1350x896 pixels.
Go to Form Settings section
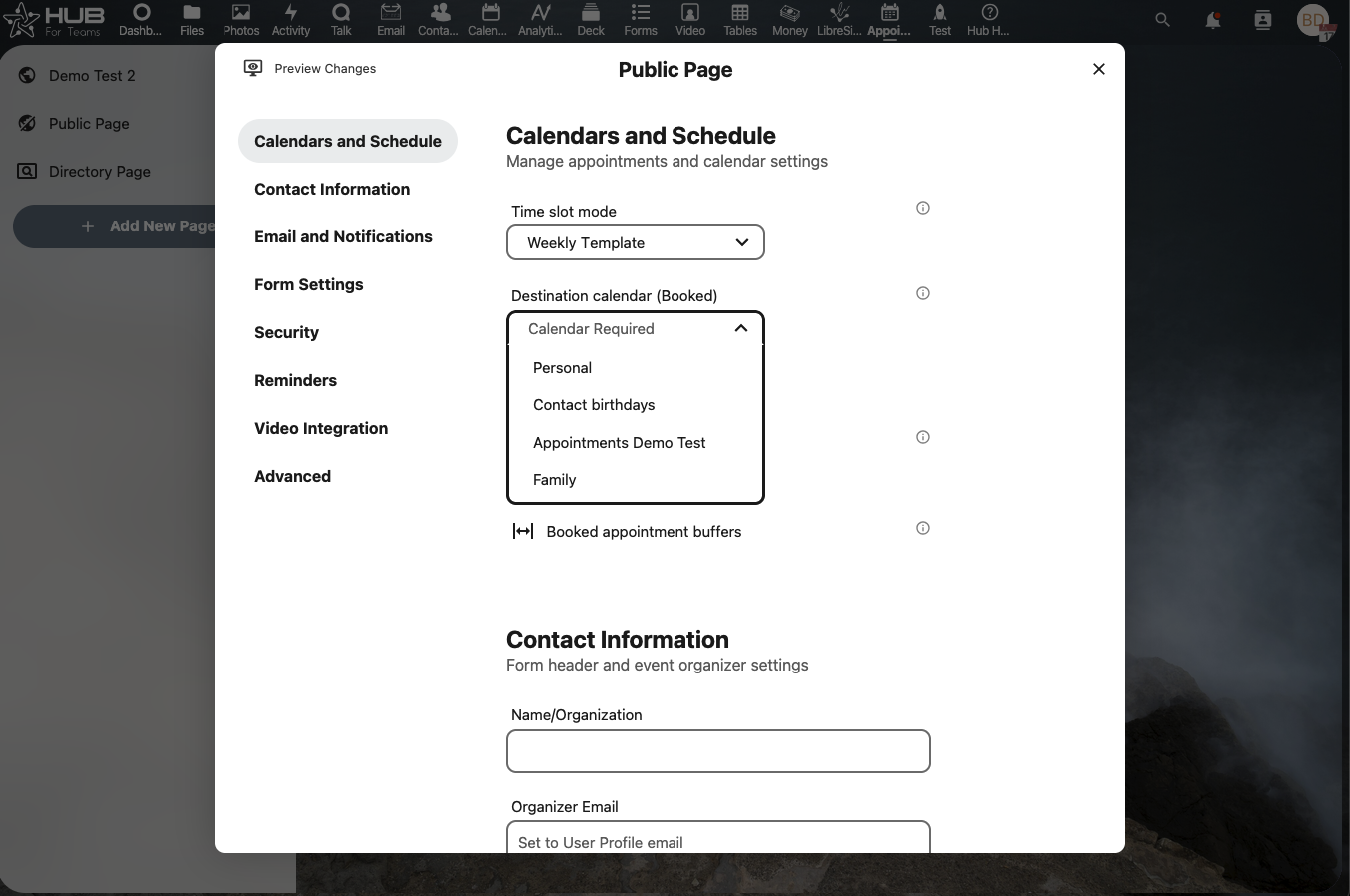(309, 284)
